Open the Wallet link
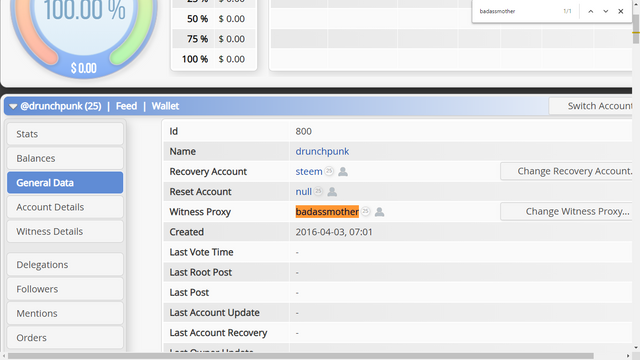Image resolution: width=640 pixels, height=360 pixels. (x=165, y=106)
